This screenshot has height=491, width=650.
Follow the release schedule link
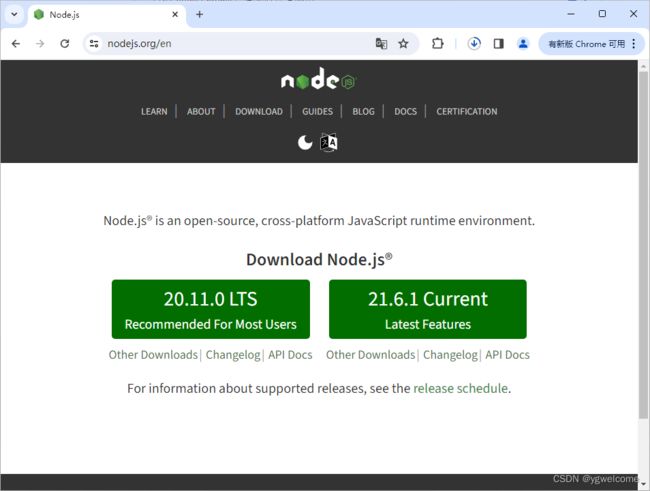coord(461,389)
